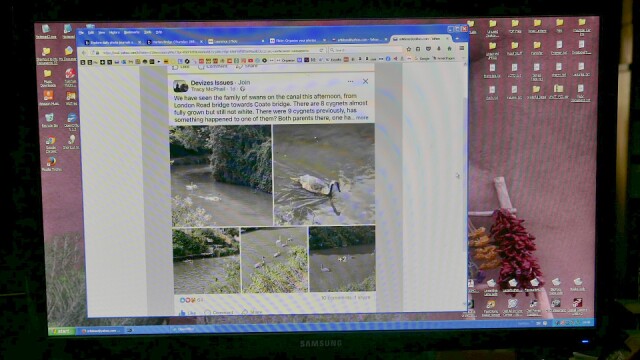Dismiss the Devizes Issues post with X

365,81
